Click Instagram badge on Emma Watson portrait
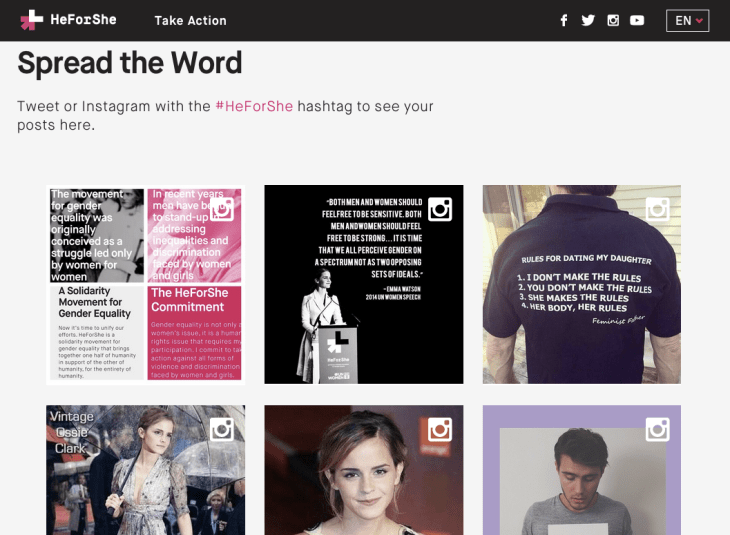Screen dimensions: 730x535 [x=440, y=429]
